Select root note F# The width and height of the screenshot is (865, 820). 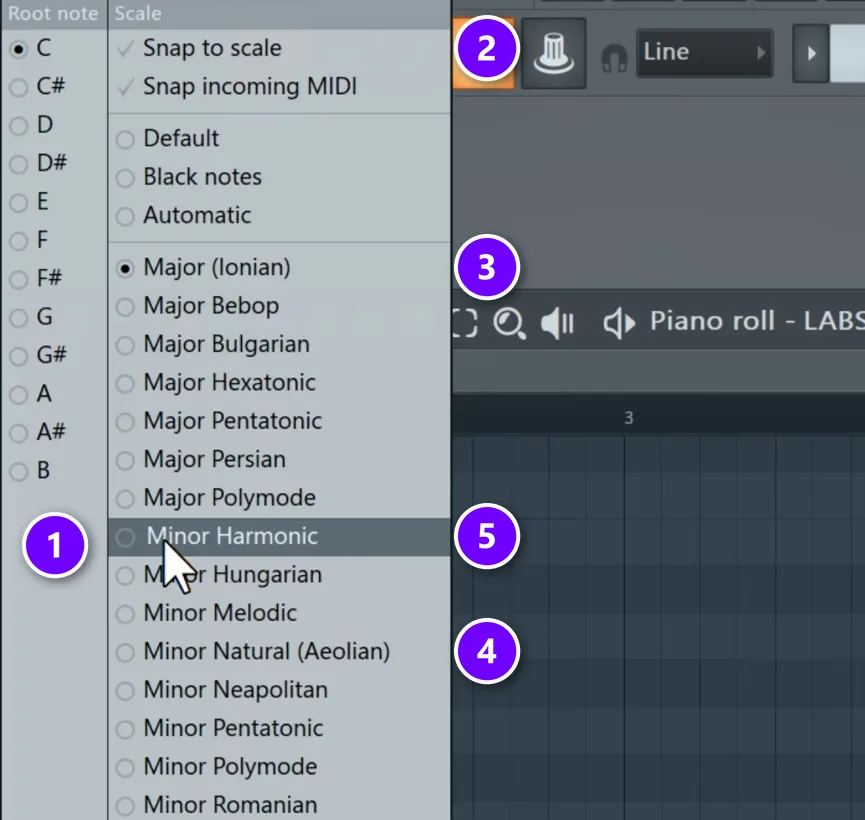36,278
